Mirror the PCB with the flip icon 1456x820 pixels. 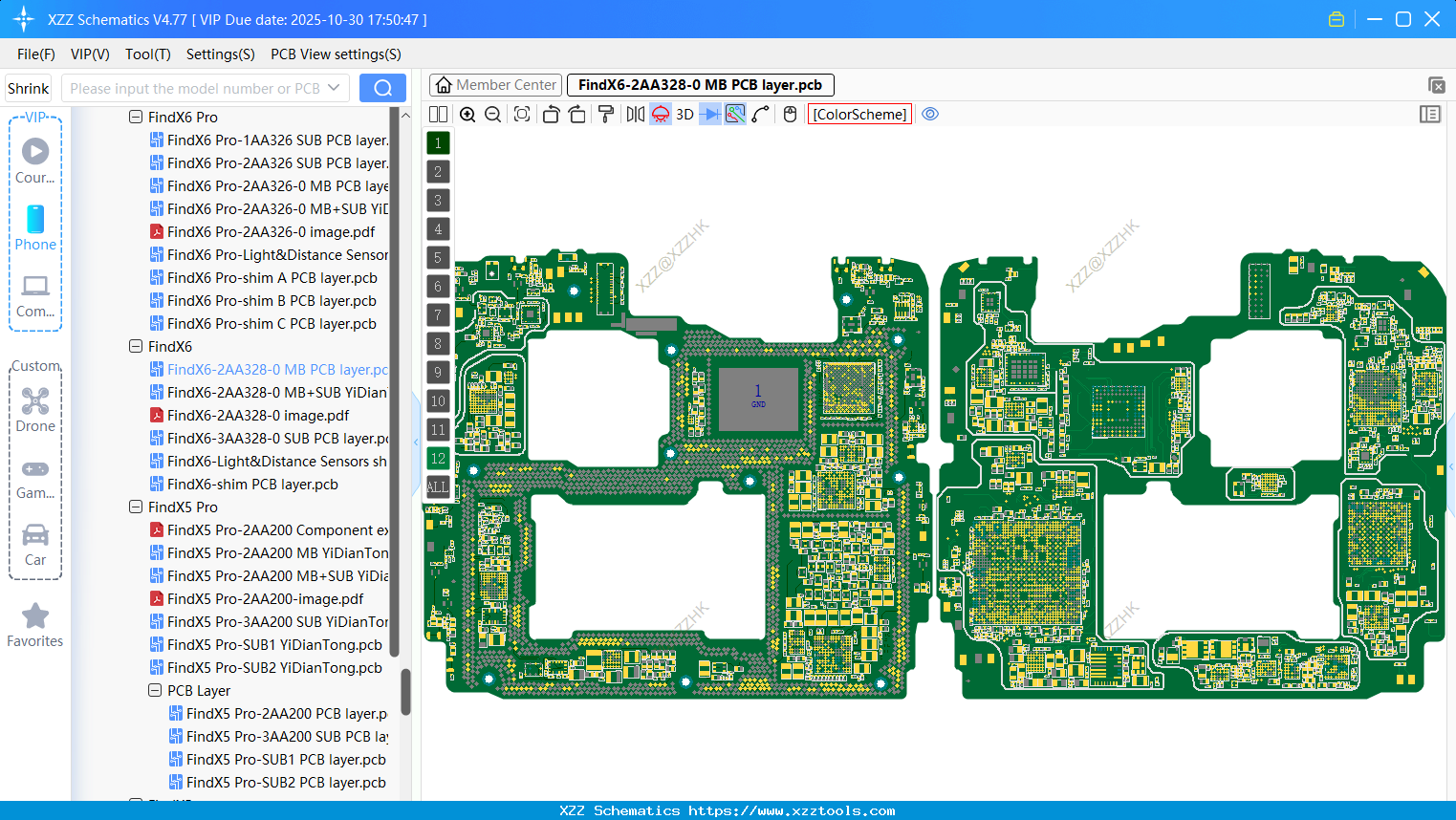635,114
